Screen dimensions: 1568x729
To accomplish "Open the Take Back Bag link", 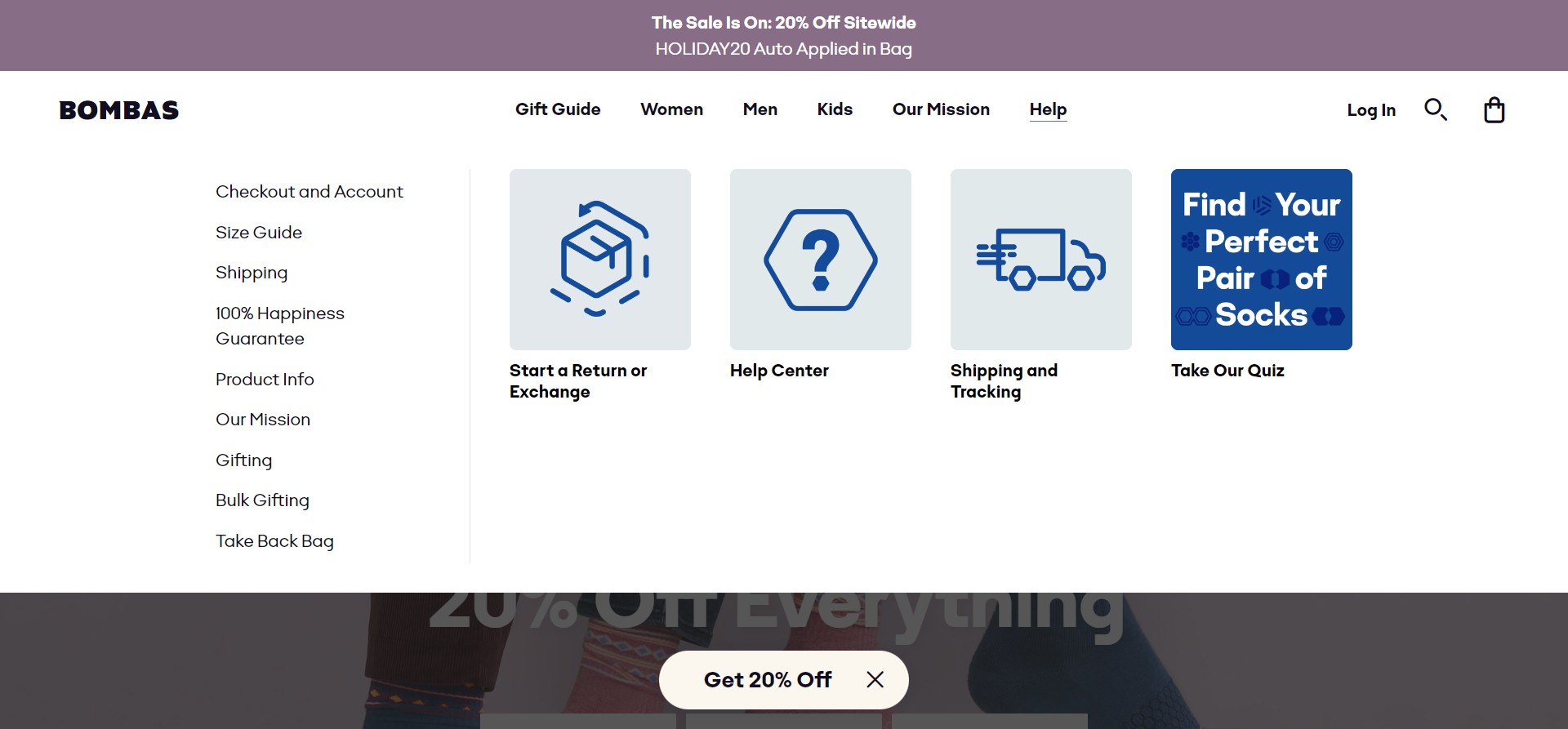I will point(274,541).
